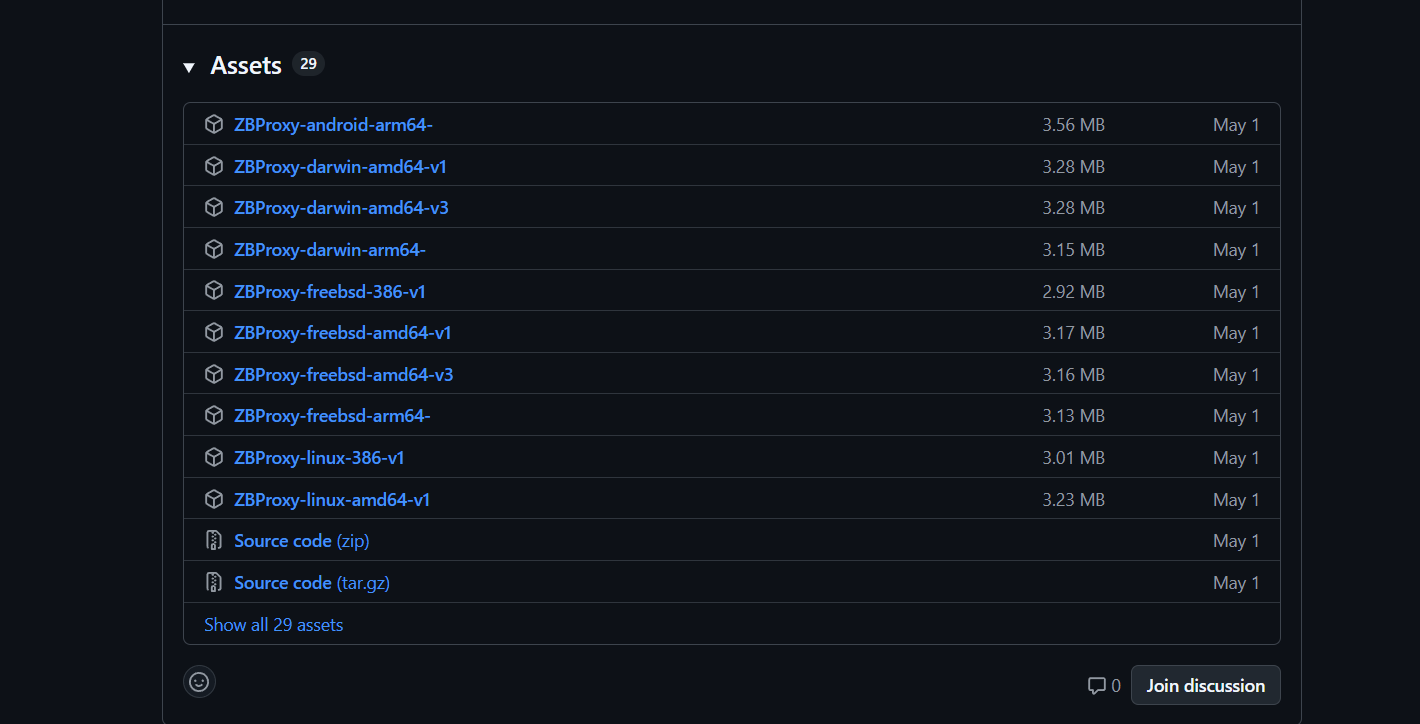The height and width of the screenshot is (724, 1420).
Task: Download Source code (zip) archive
Action: pos(301,541)
